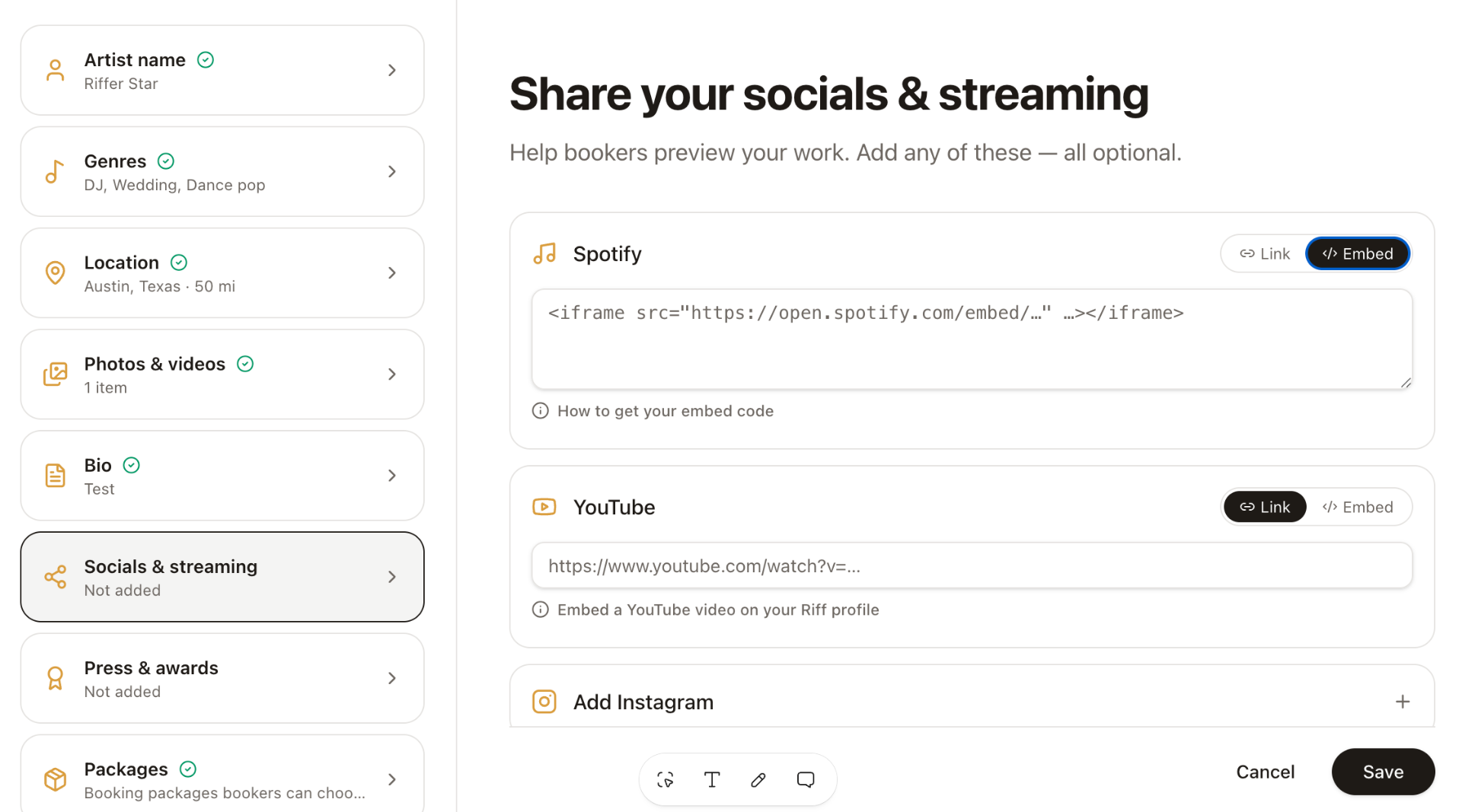Viewport: 1462px width, 812px height.
Task: Click the 'Share your socials & streaming' heading
Action: 828,94
